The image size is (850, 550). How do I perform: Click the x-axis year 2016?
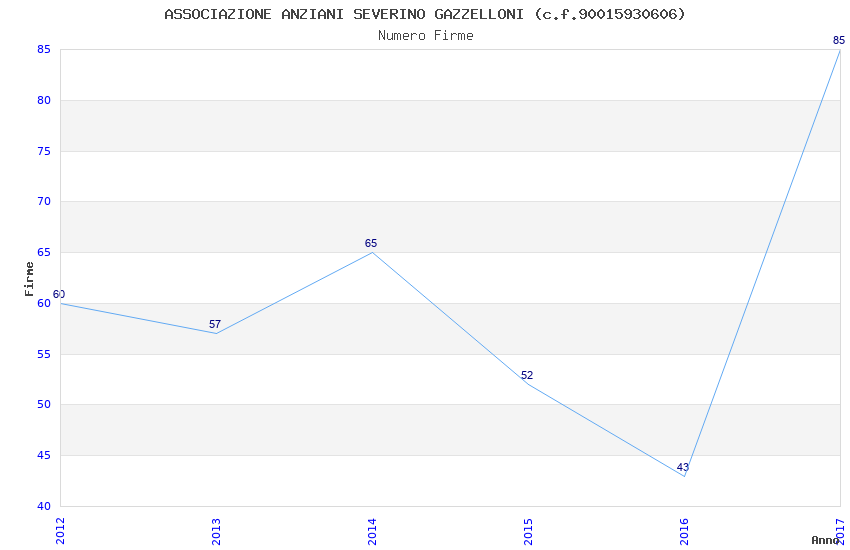pyautogui.click(x=685, y=531)
